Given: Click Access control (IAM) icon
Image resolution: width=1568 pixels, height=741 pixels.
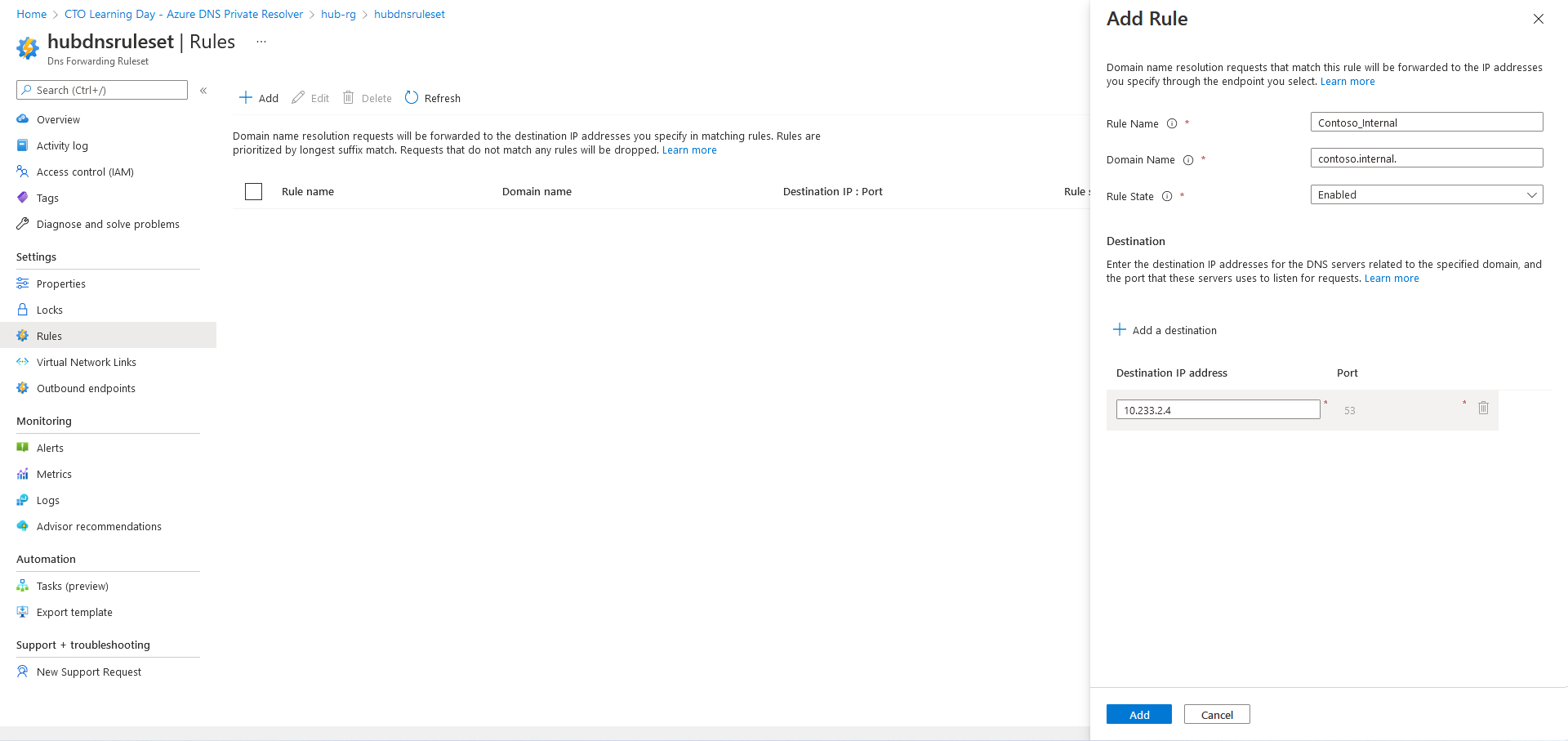Looking at the screenshot, I should (x=23, y=172).
